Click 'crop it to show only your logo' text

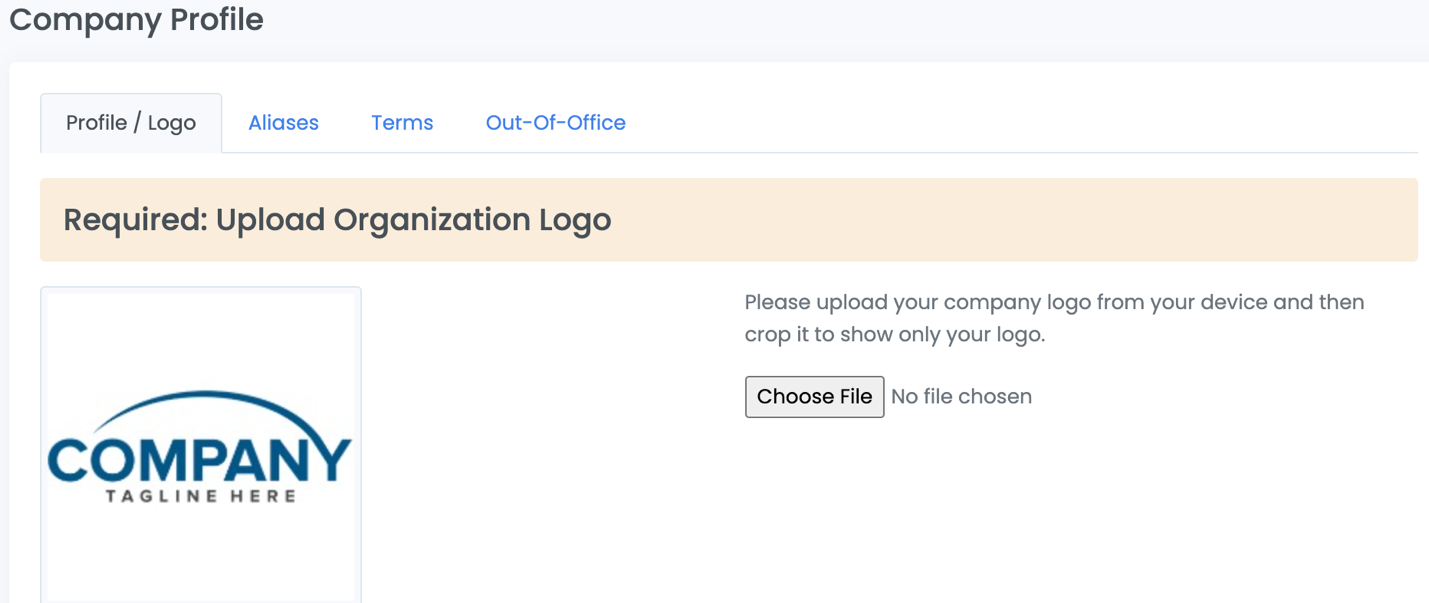tap(895, 335)
